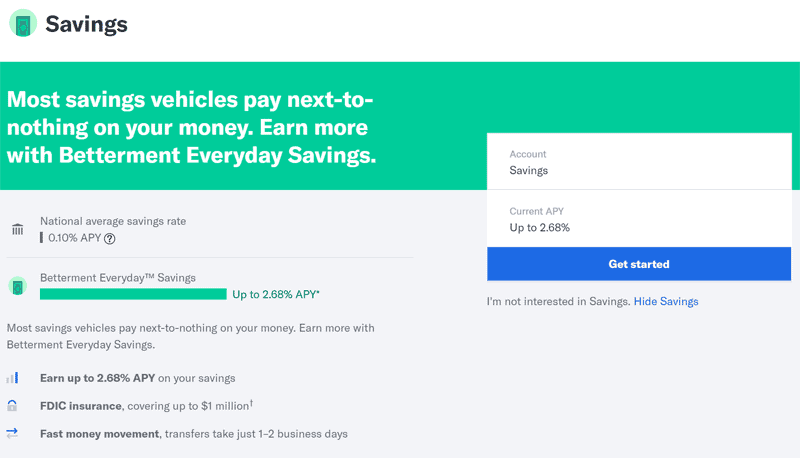The width and height of the screenshot is (800, 458).
Task: Click the green banner headline text
Action: pos(191,128)
